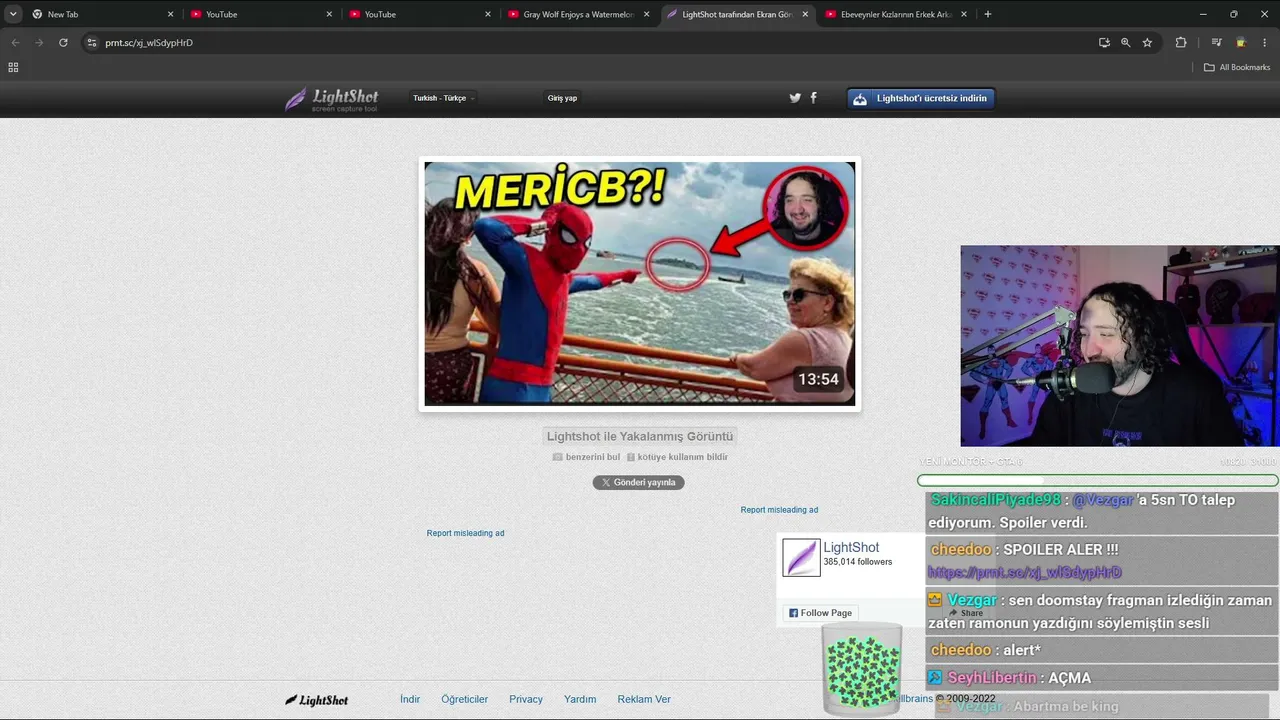Open the Extensions puzzle icon
Screen dimensions: 1280x720
coord(1181,43)
